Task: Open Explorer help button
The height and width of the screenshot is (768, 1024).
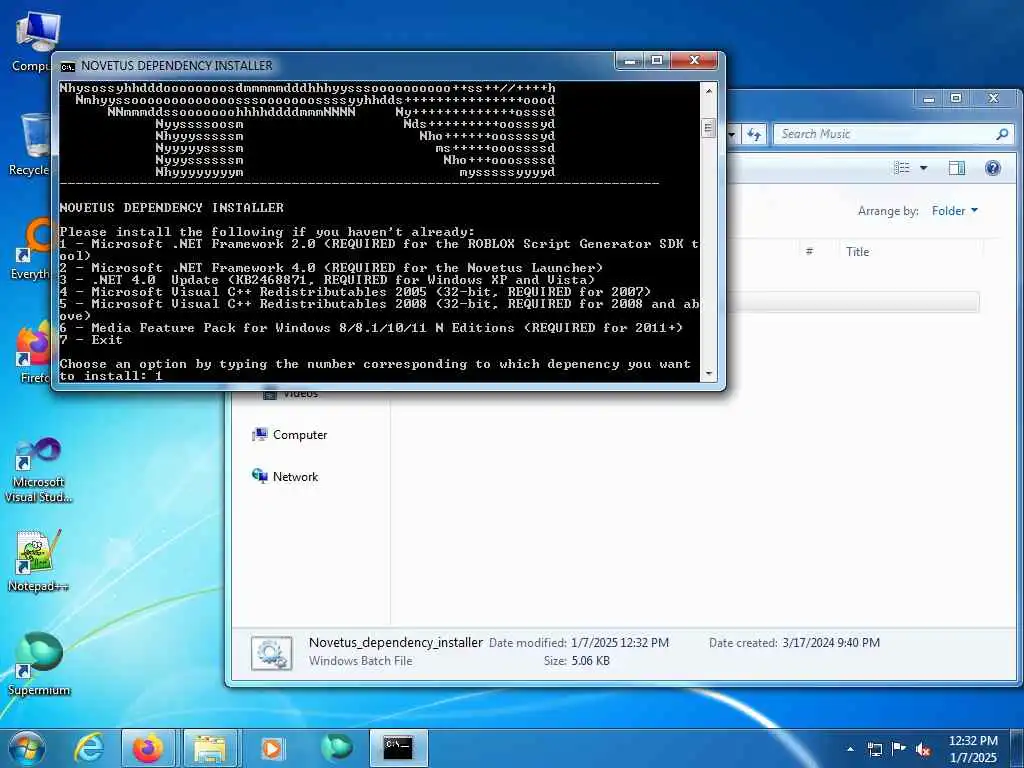Action: [993, 168]
